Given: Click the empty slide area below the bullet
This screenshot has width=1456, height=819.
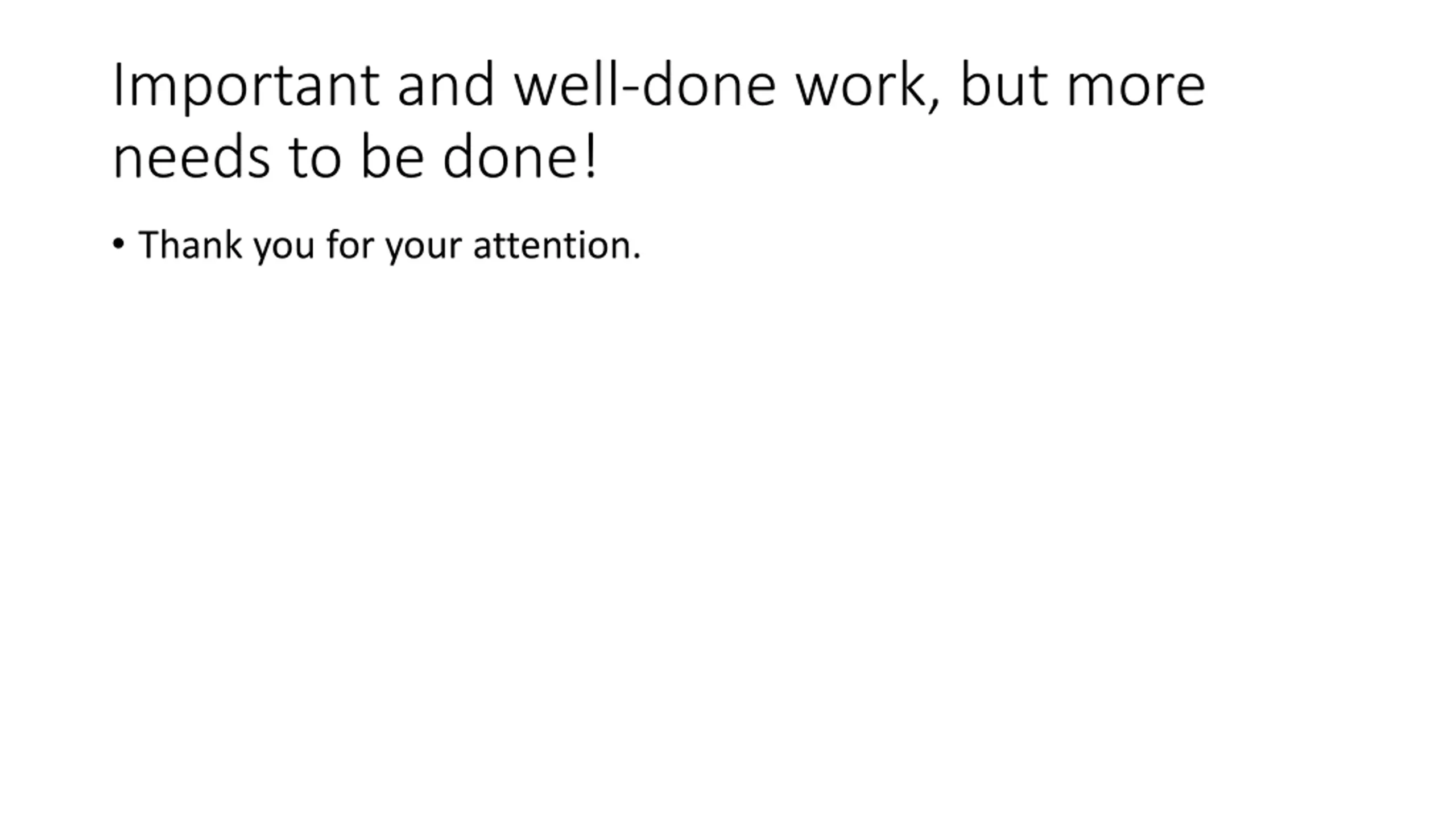Looking at the screenshot, I should tap(728, 512).
